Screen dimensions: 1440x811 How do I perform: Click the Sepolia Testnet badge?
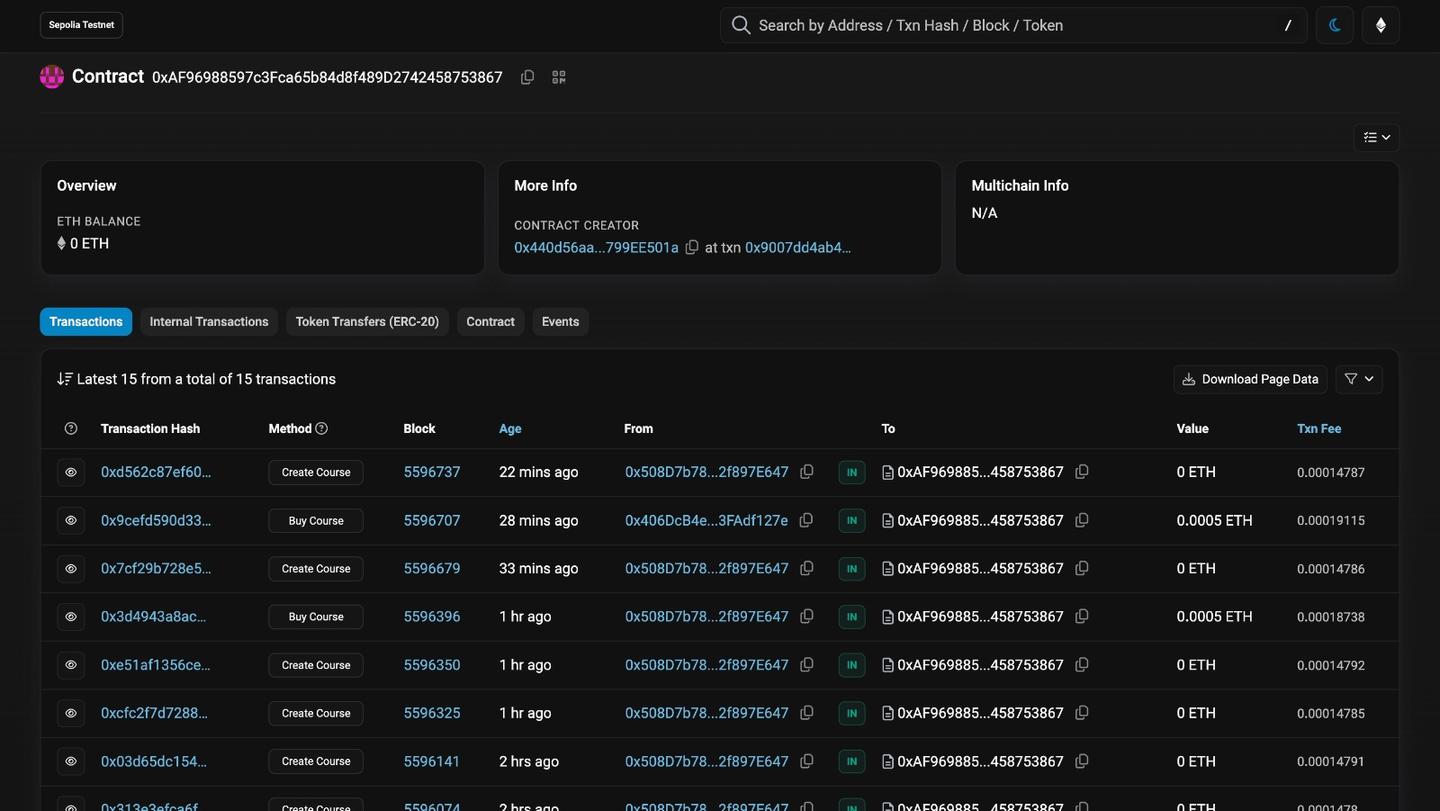pos(81,25)
